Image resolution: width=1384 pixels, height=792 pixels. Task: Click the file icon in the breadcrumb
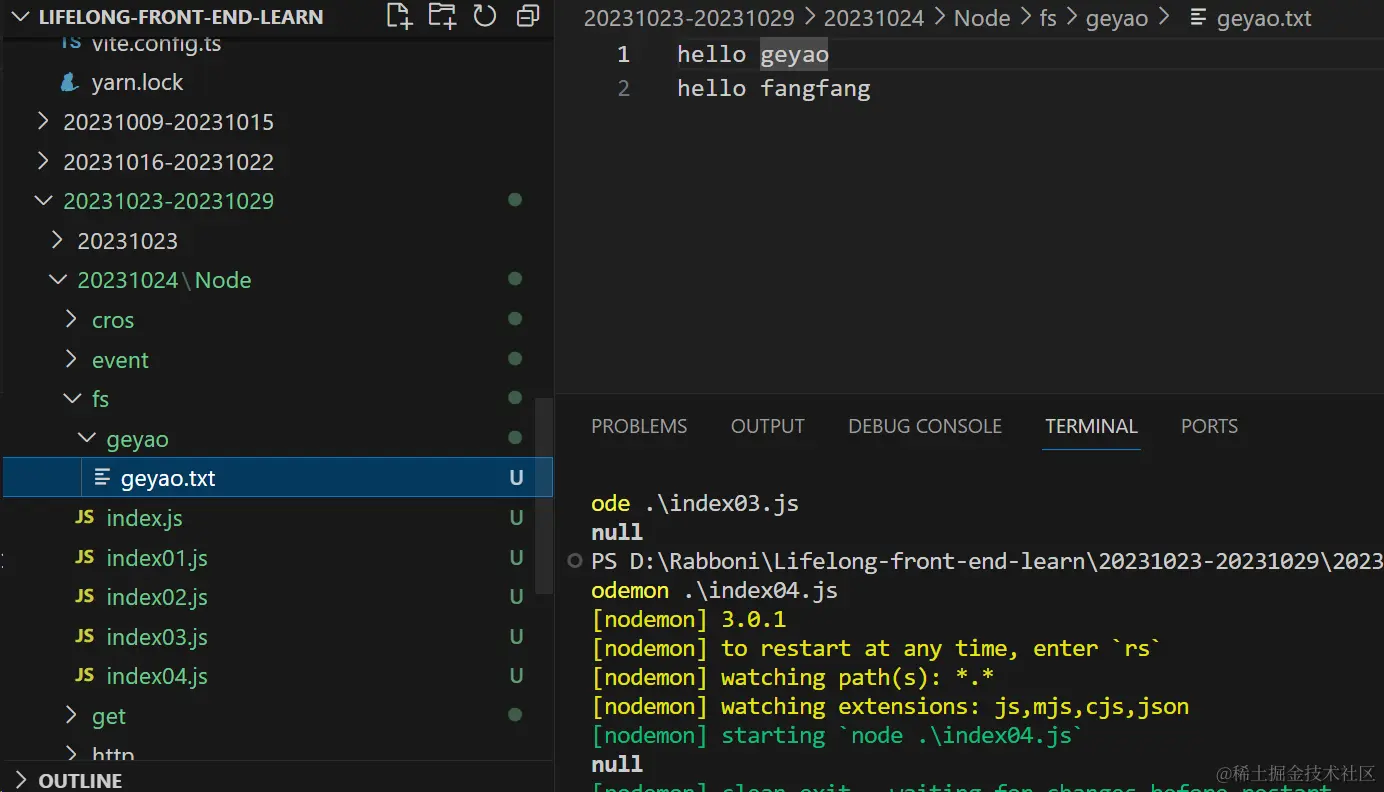tap(1199, 18)
